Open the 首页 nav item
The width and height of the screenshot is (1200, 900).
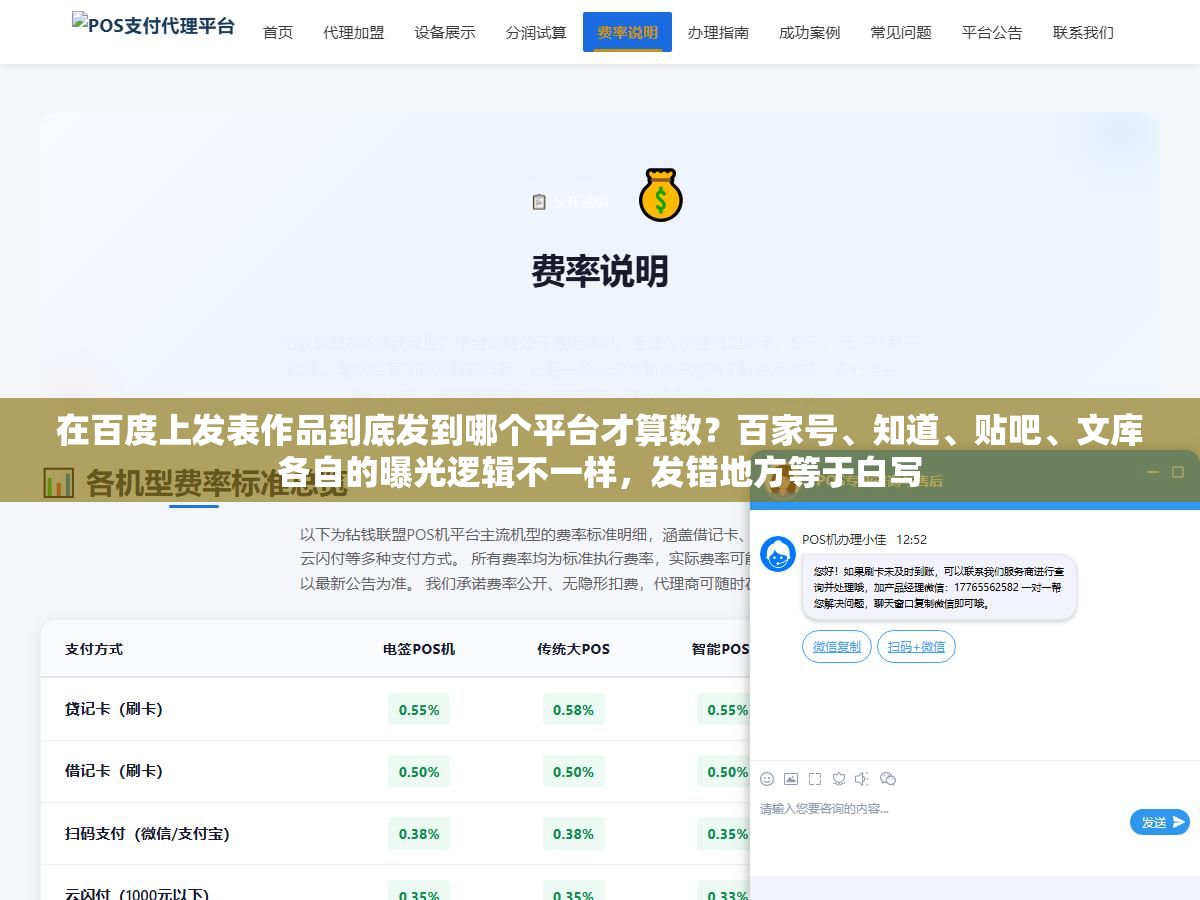(278, 32)
